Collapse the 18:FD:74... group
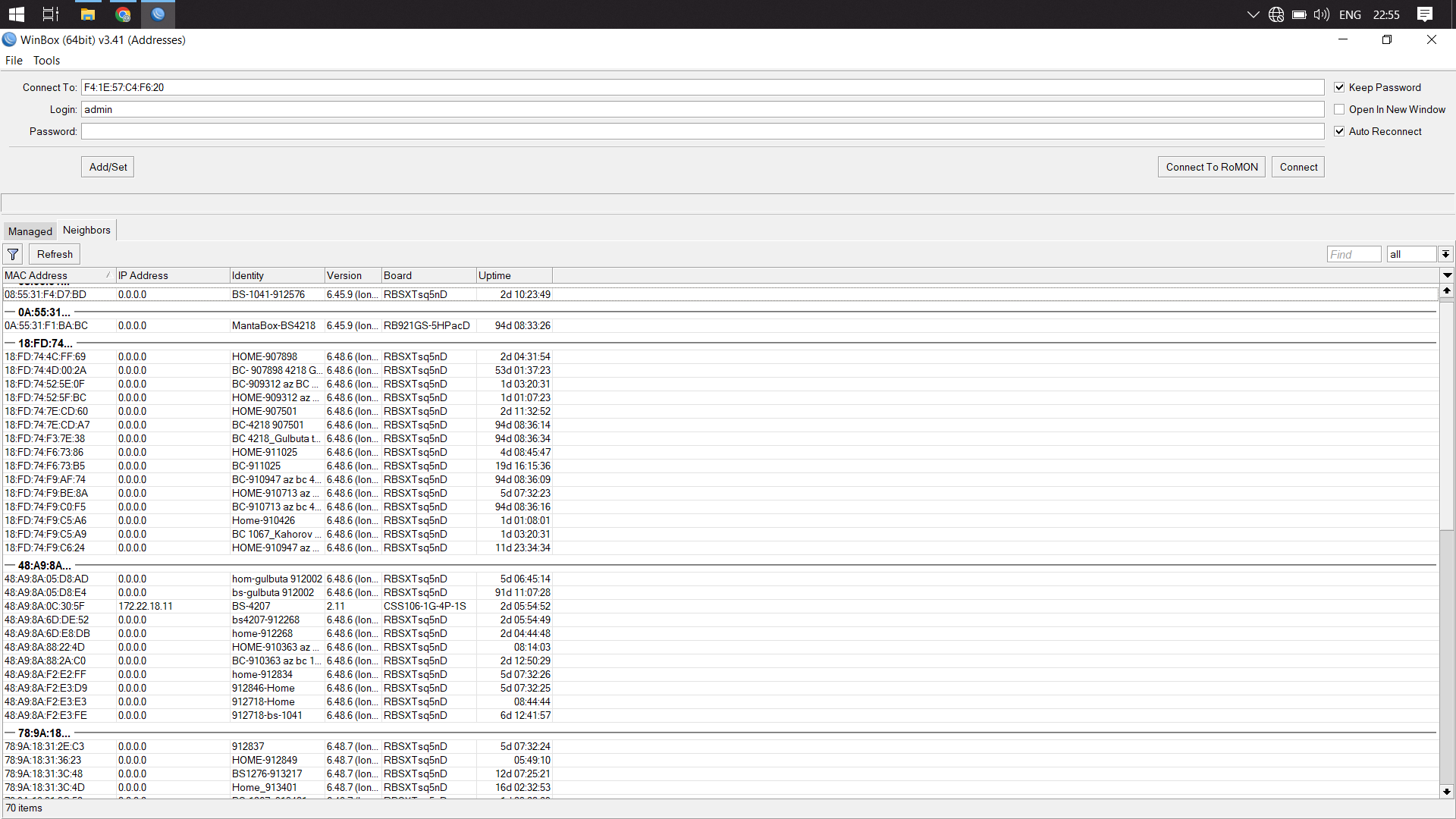Screen dimensions: 1456x819 coord(10,343)
